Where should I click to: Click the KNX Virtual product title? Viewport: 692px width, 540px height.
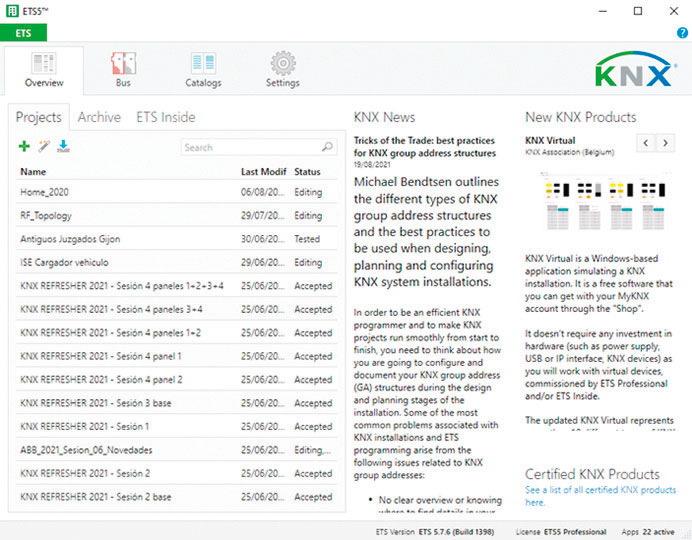click(550, 140)
